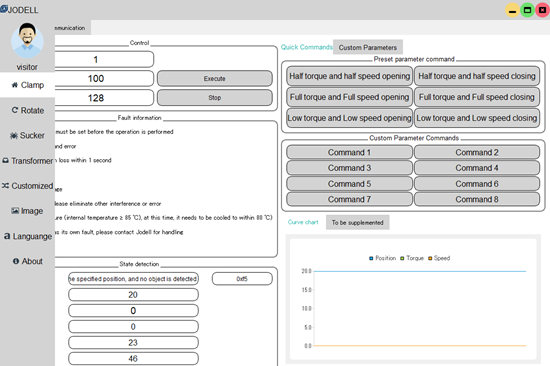Viewport: 550px width, 366px height.
Task: Maximize the JODELL window
Action: pyautogui.click(x=527, y=10)
